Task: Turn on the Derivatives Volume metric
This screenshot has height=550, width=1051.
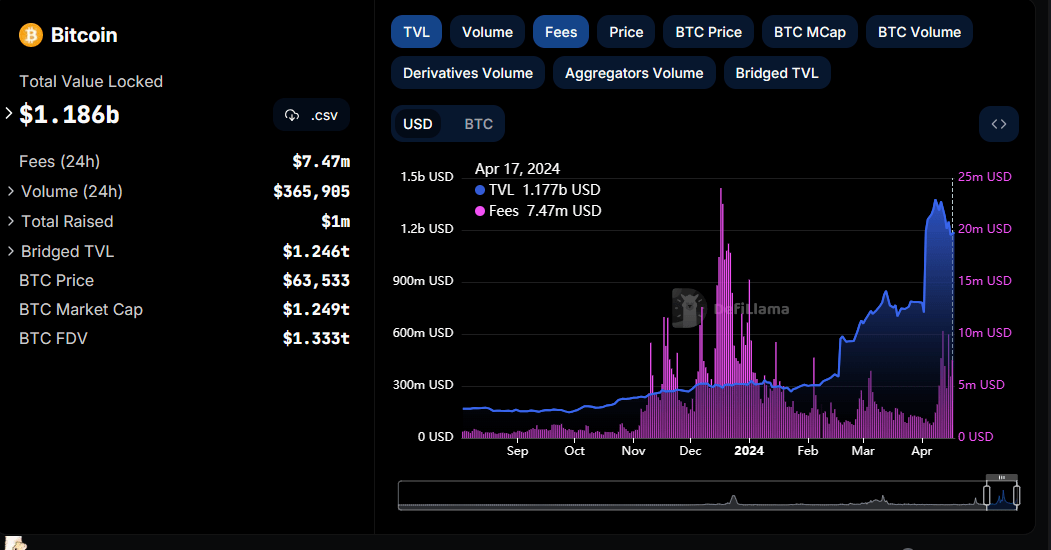Action: click(x=467, y=73)
